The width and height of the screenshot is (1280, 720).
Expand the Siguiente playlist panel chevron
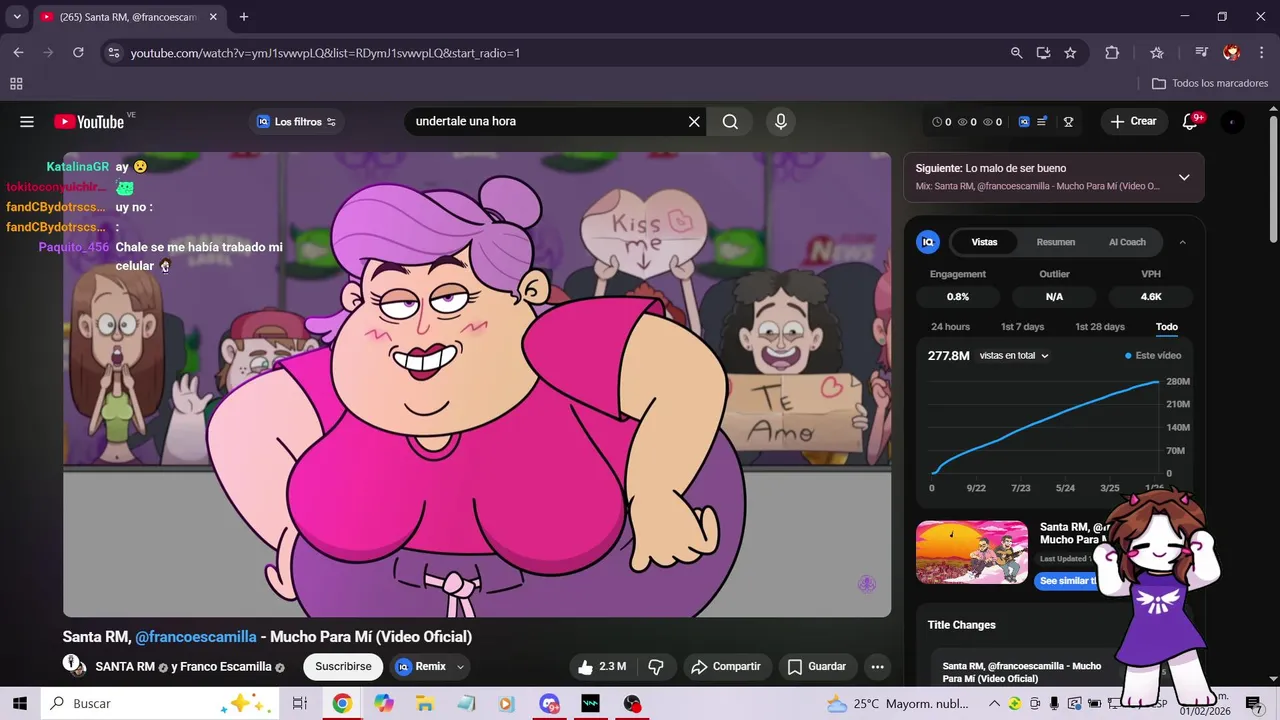[1184, 178]
